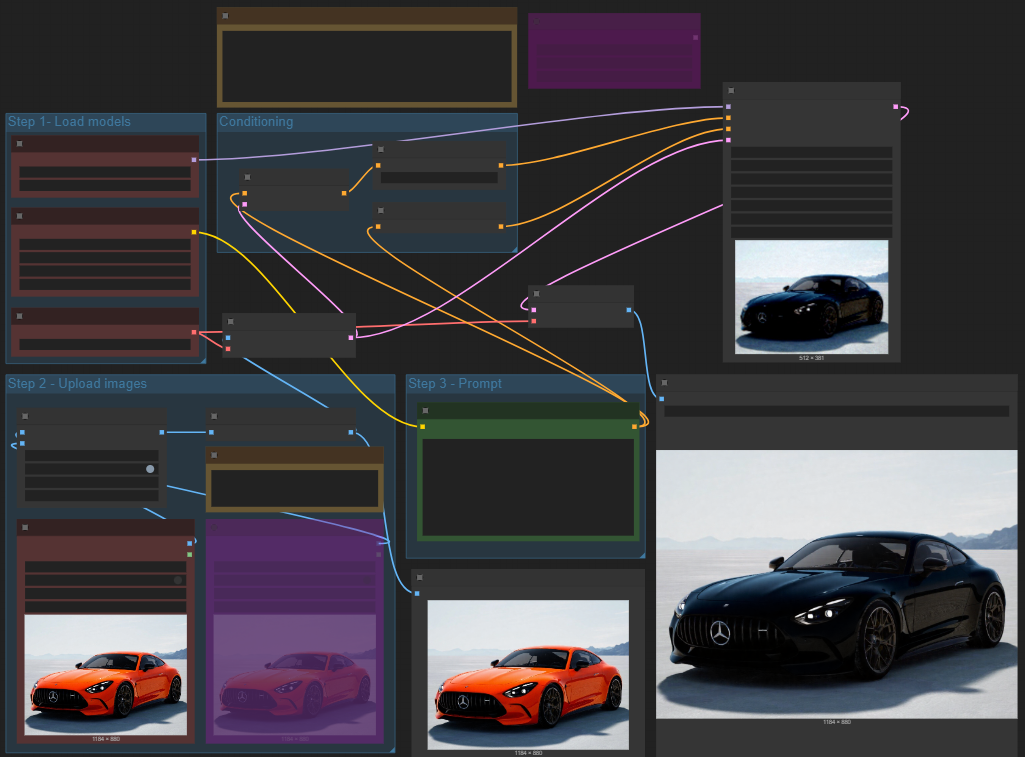The image size is (1025, 757).
Task: Collapse the red image node with the orange car
Action: [x=25, y=528]
